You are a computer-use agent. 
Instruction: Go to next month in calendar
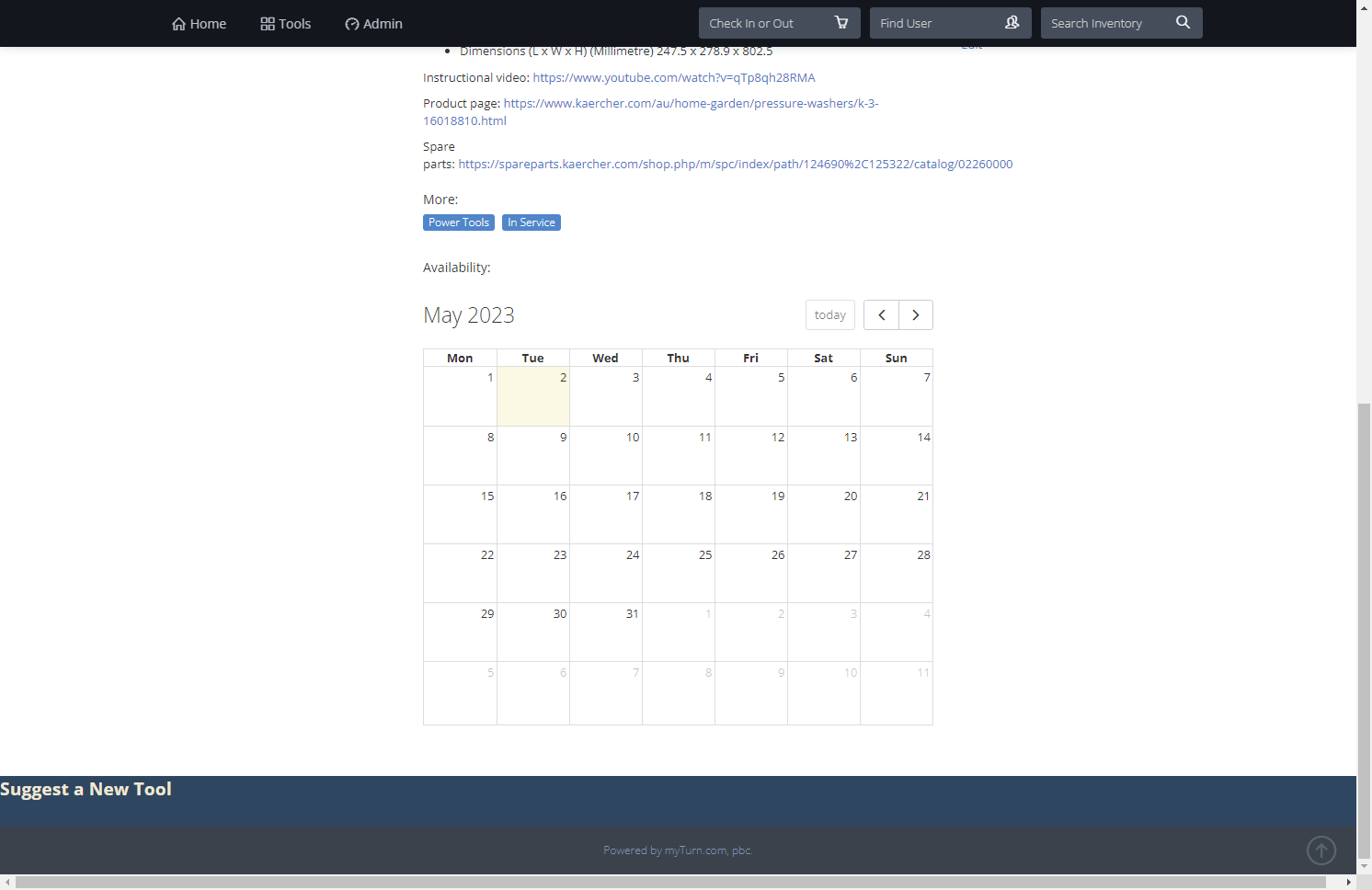[916, 315]
